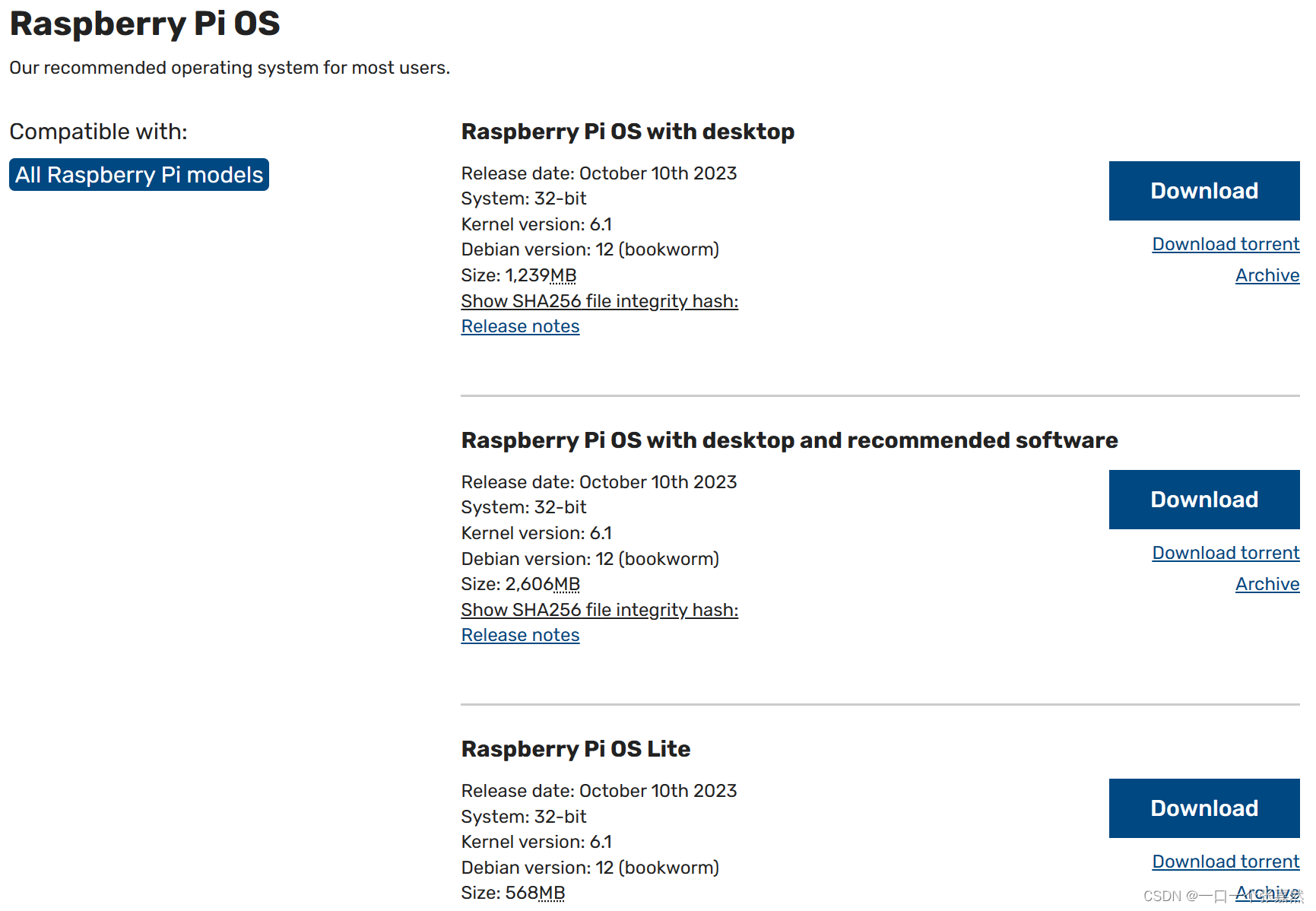Click Debian version line in recommended software section
Image resolution: width=1316 pixels, height=911 pixels.
pos(590,559)
